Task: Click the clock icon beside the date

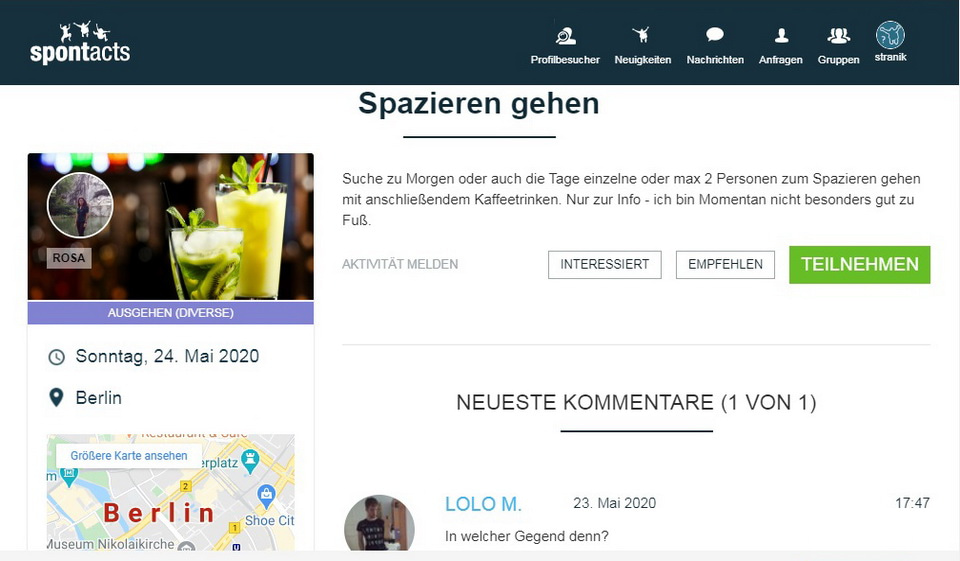Action: click(57, 357)
